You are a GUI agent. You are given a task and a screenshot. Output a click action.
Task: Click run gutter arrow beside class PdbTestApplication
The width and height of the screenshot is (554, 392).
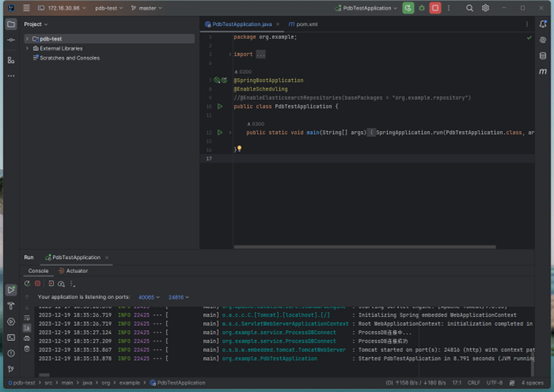coord(220,106)
